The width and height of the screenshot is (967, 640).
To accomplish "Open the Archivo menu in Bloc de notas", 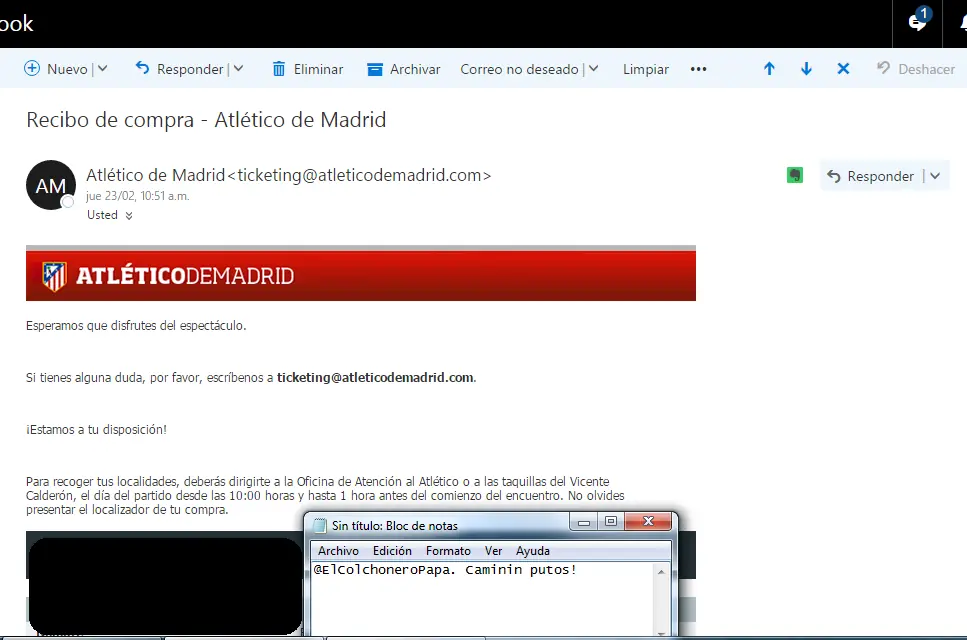I will tap(338, 551).
